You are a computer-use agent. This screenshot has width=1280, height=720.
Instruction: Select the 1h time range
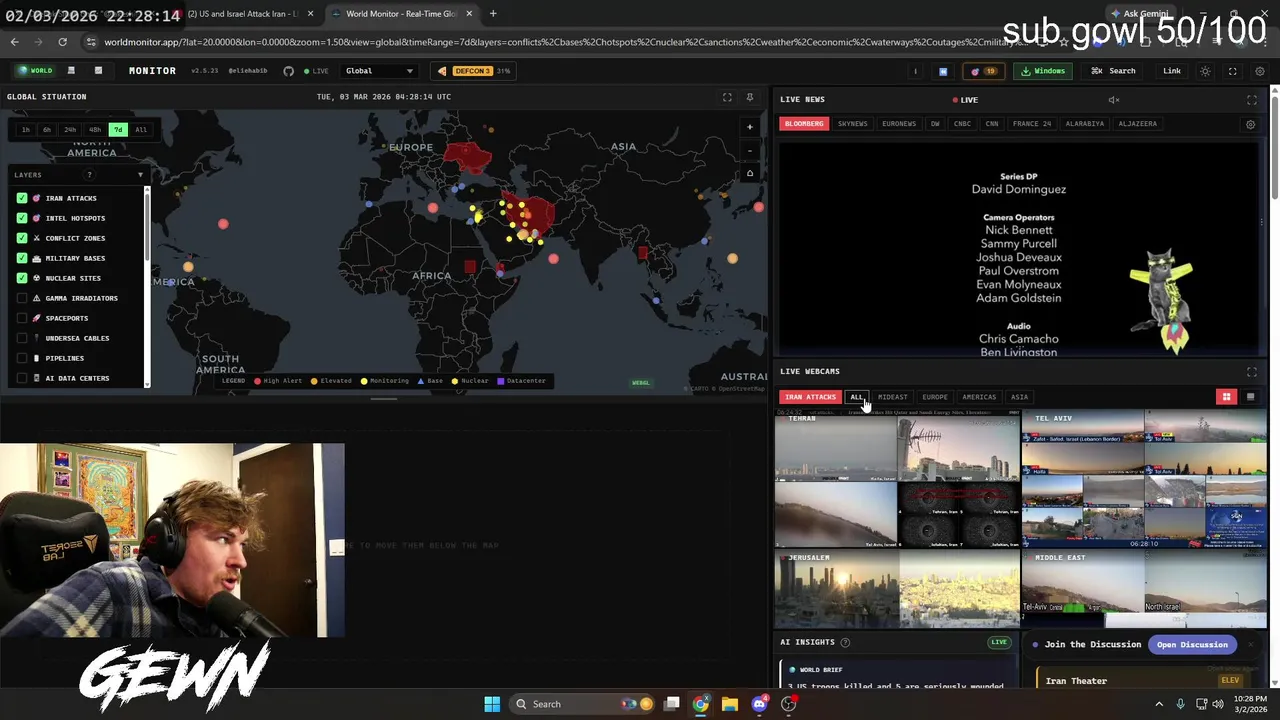coord(26,129)
